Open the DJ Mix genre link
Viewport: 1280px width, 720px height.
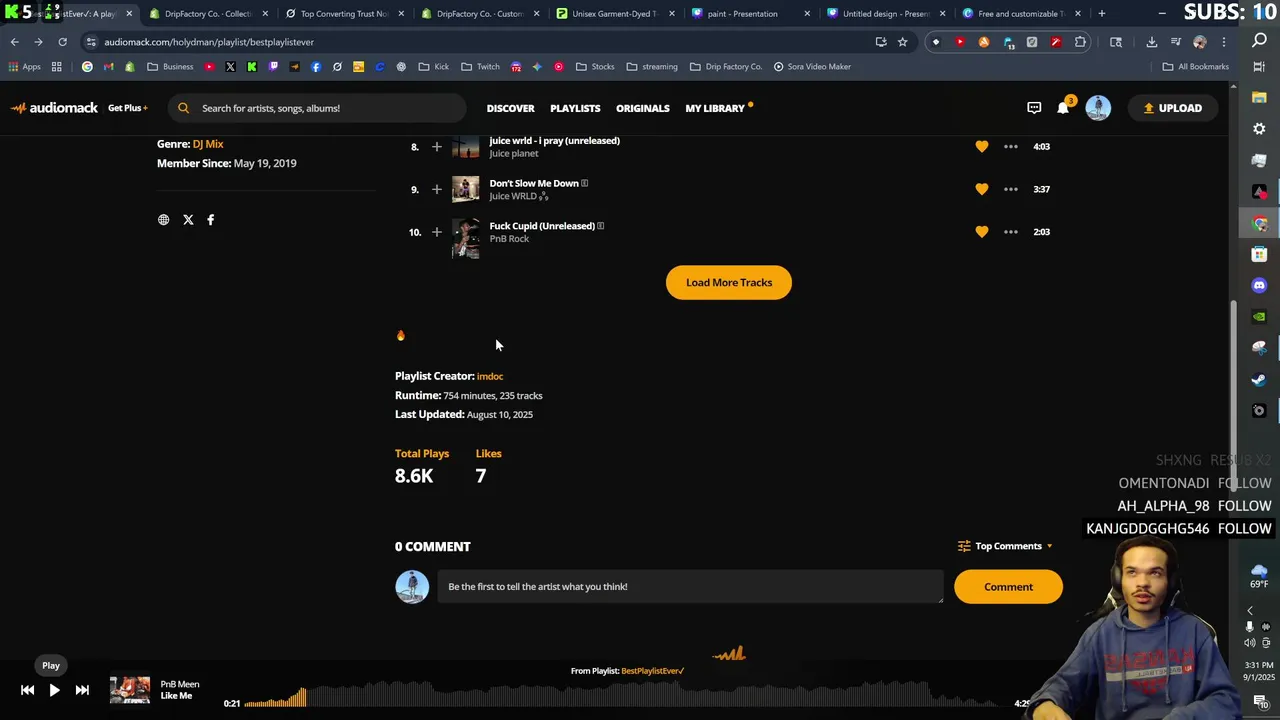208,144
